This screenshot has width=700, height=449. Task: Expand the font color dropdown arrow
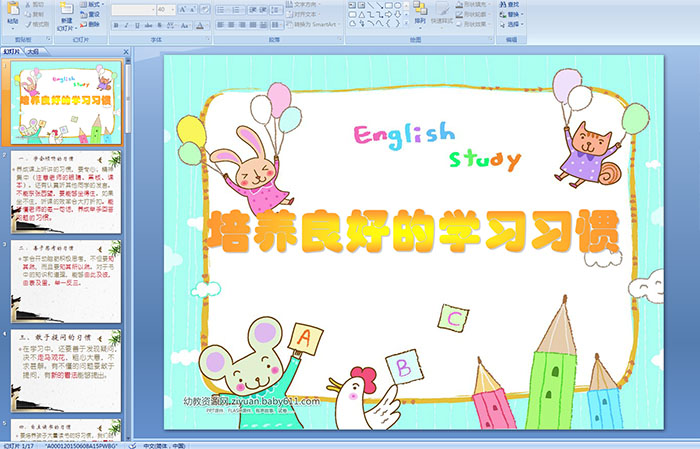(207, 25)
